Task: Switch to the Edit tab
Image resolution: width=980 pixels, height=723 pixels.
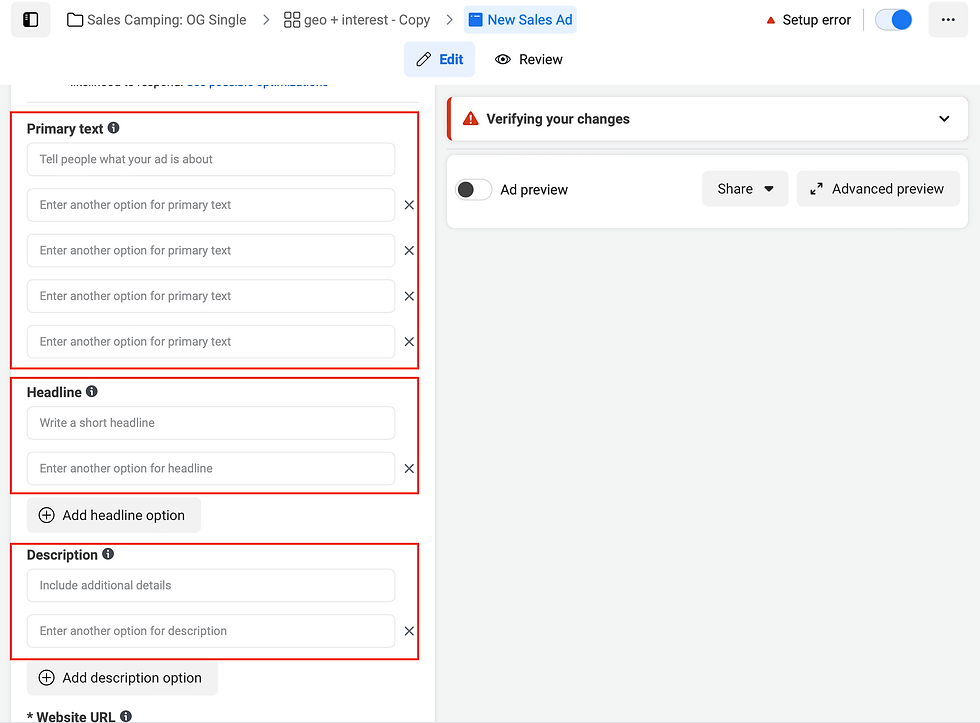Action: 439,59
